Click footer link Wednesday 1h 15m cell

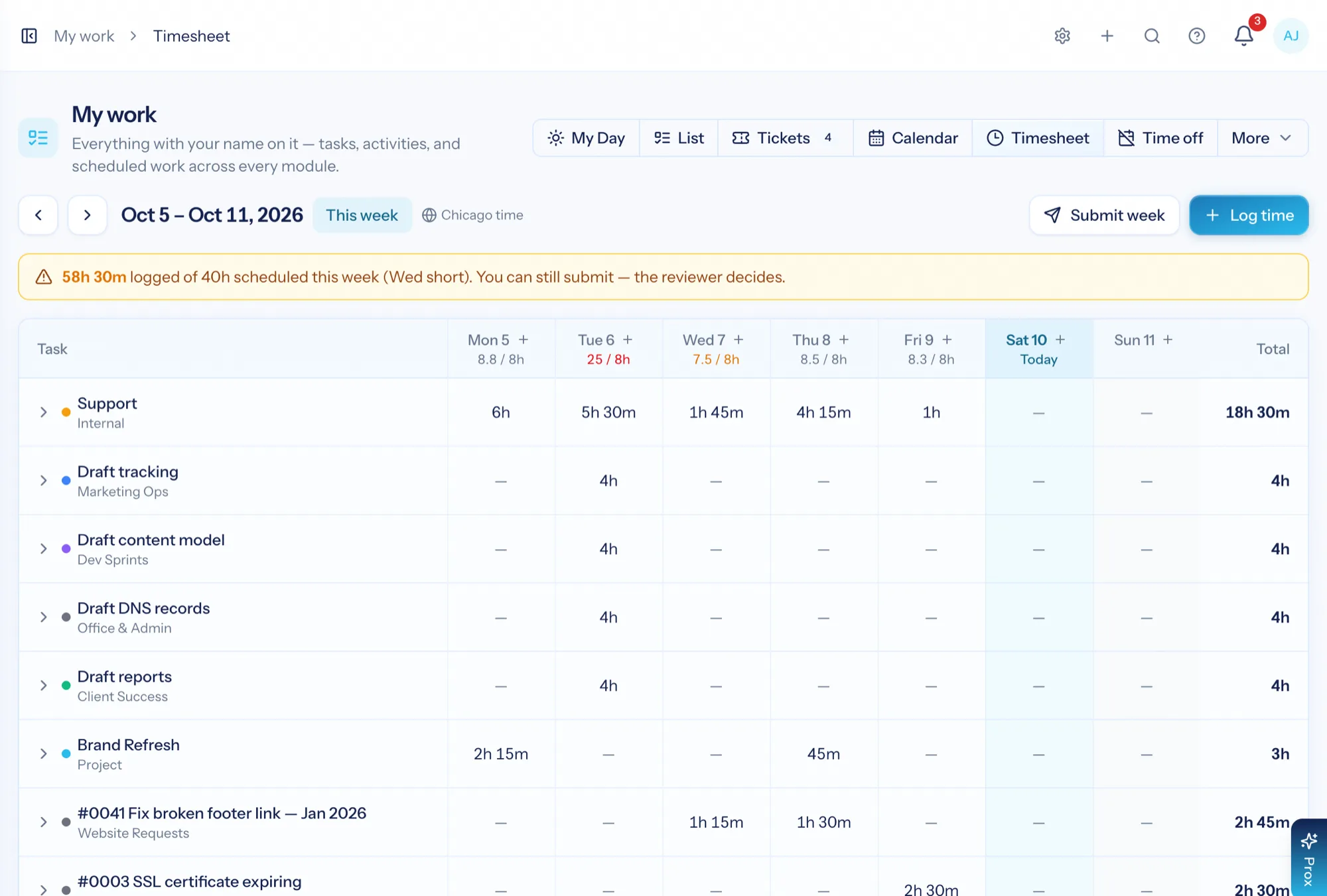click(716, 822)
